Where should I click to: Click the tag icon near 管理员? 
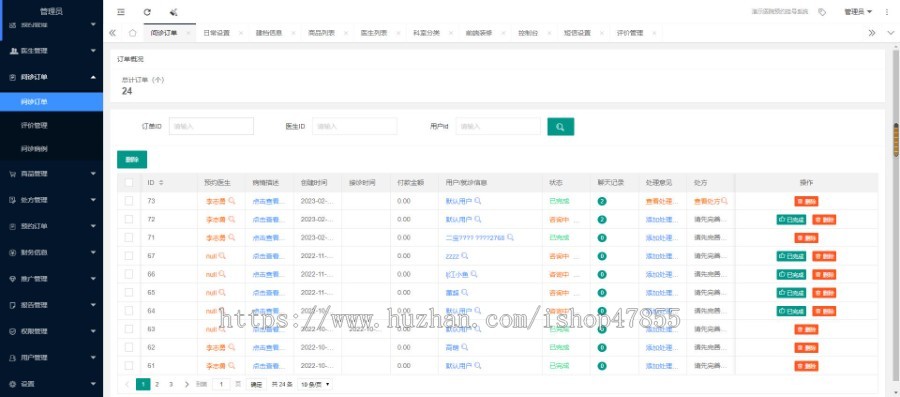click(x=822, y=11)
